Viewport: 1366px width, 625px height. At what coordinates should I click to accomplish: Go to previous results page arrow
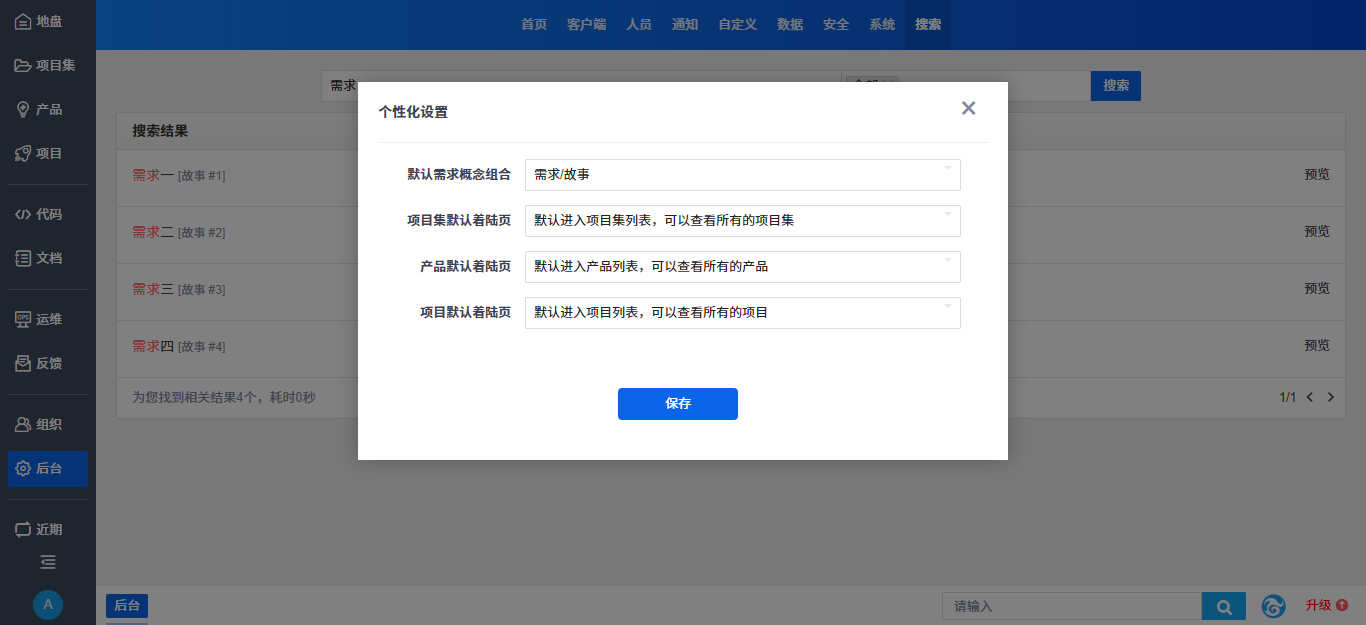(1310, 397)
